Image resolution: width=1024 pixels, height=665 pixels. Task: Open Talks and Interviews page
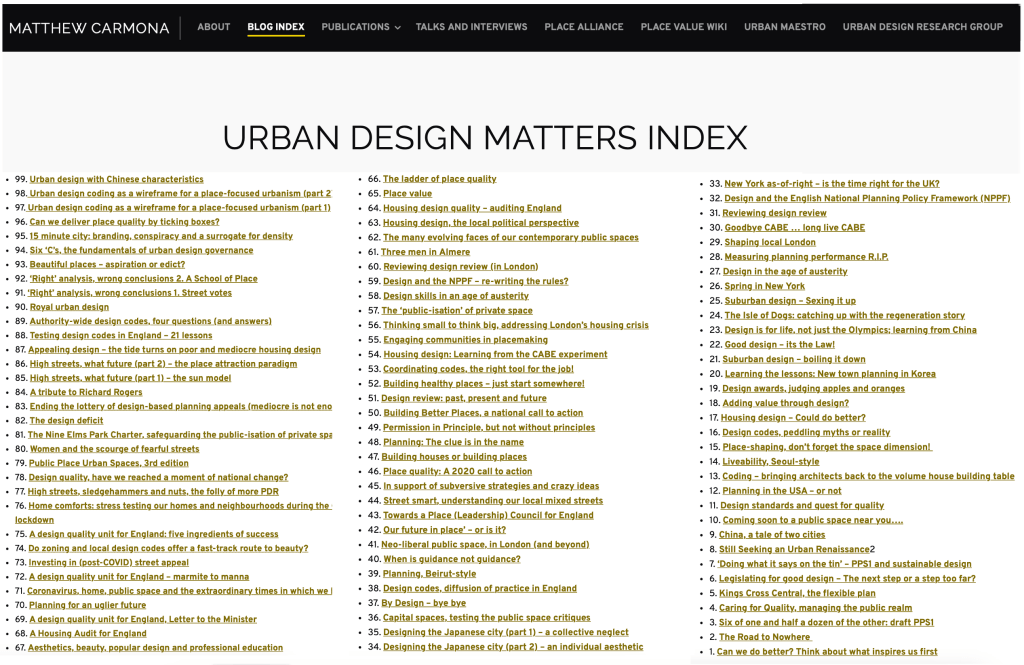coord(471,27)
